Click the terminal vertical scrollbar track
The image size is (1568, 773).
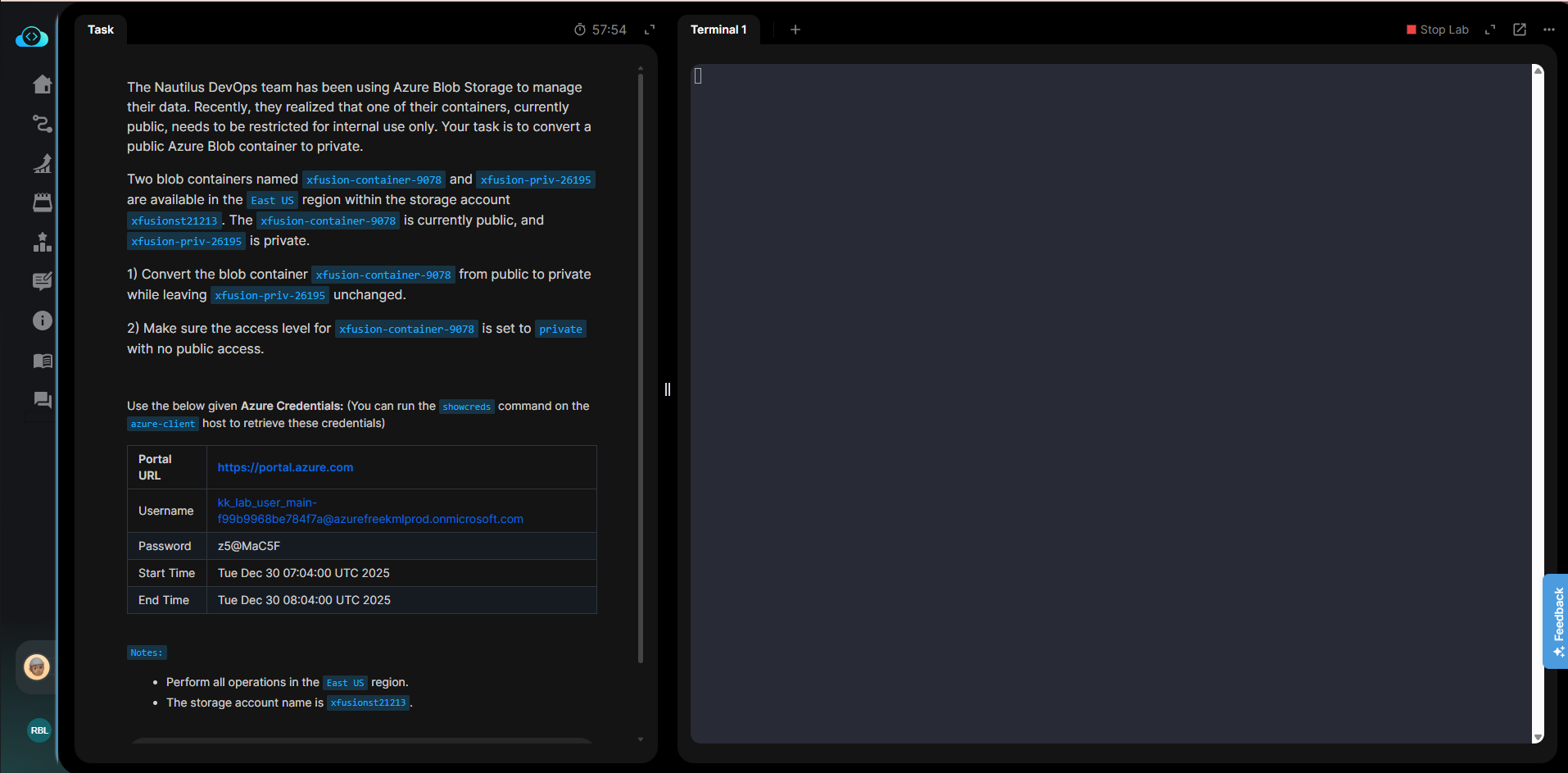[x=1538, y=404]
